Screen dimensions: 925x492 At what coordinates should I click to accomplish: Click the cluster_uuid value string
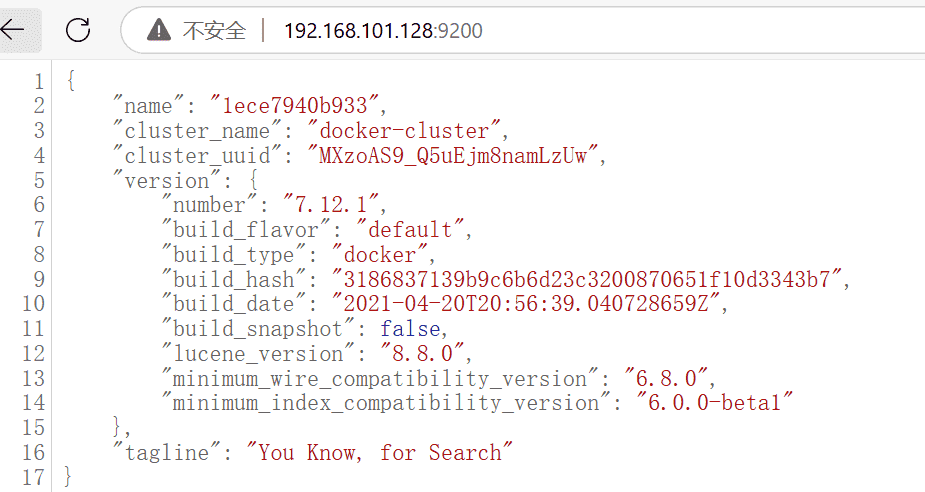[x=456, y=155]
